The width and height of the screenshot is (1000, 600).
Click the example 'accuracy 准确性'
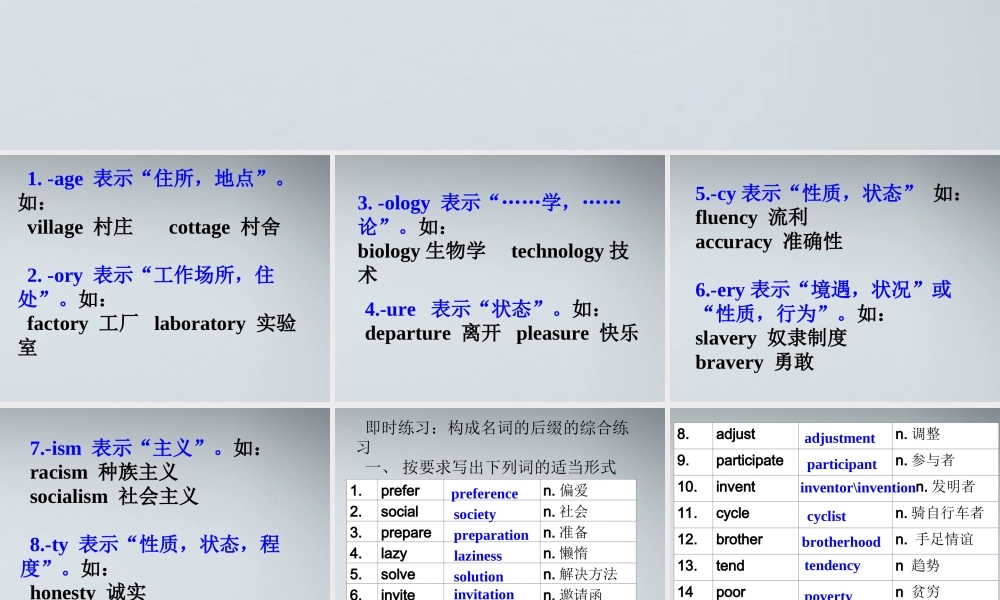click(768, 242)
